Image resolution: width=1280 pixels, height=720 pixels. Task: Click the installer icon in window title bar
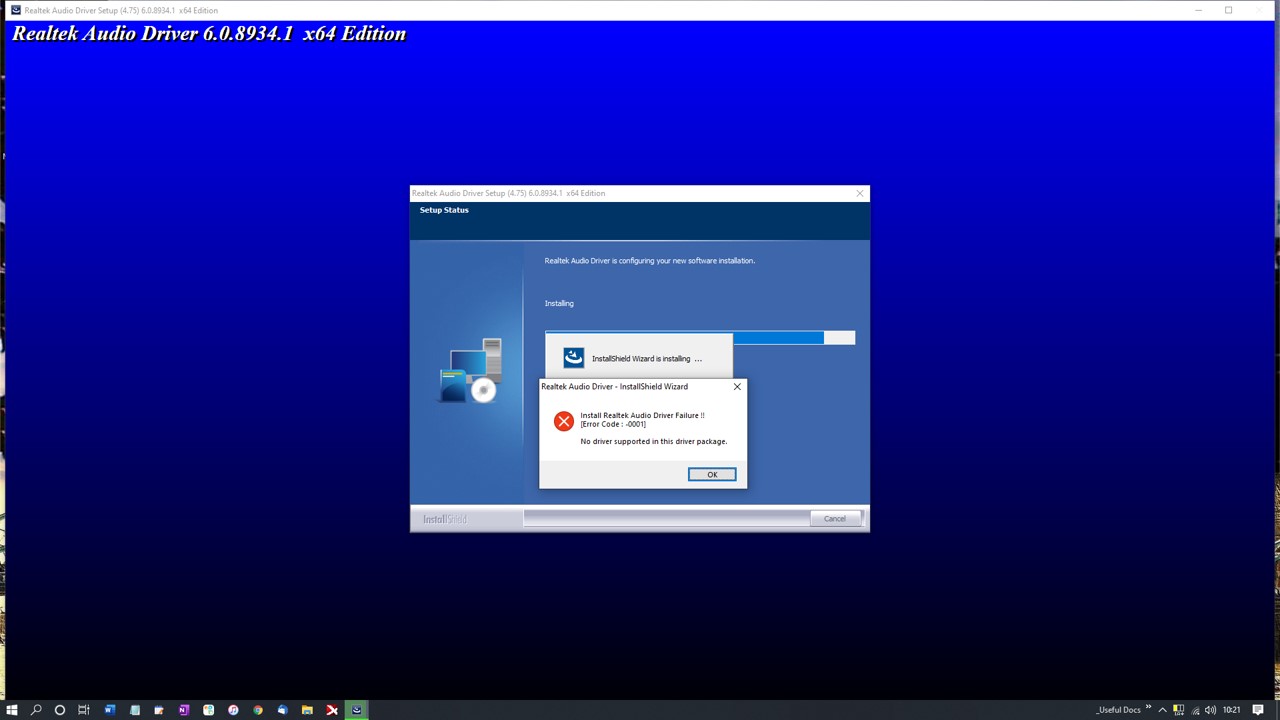[x=15, y=10]
